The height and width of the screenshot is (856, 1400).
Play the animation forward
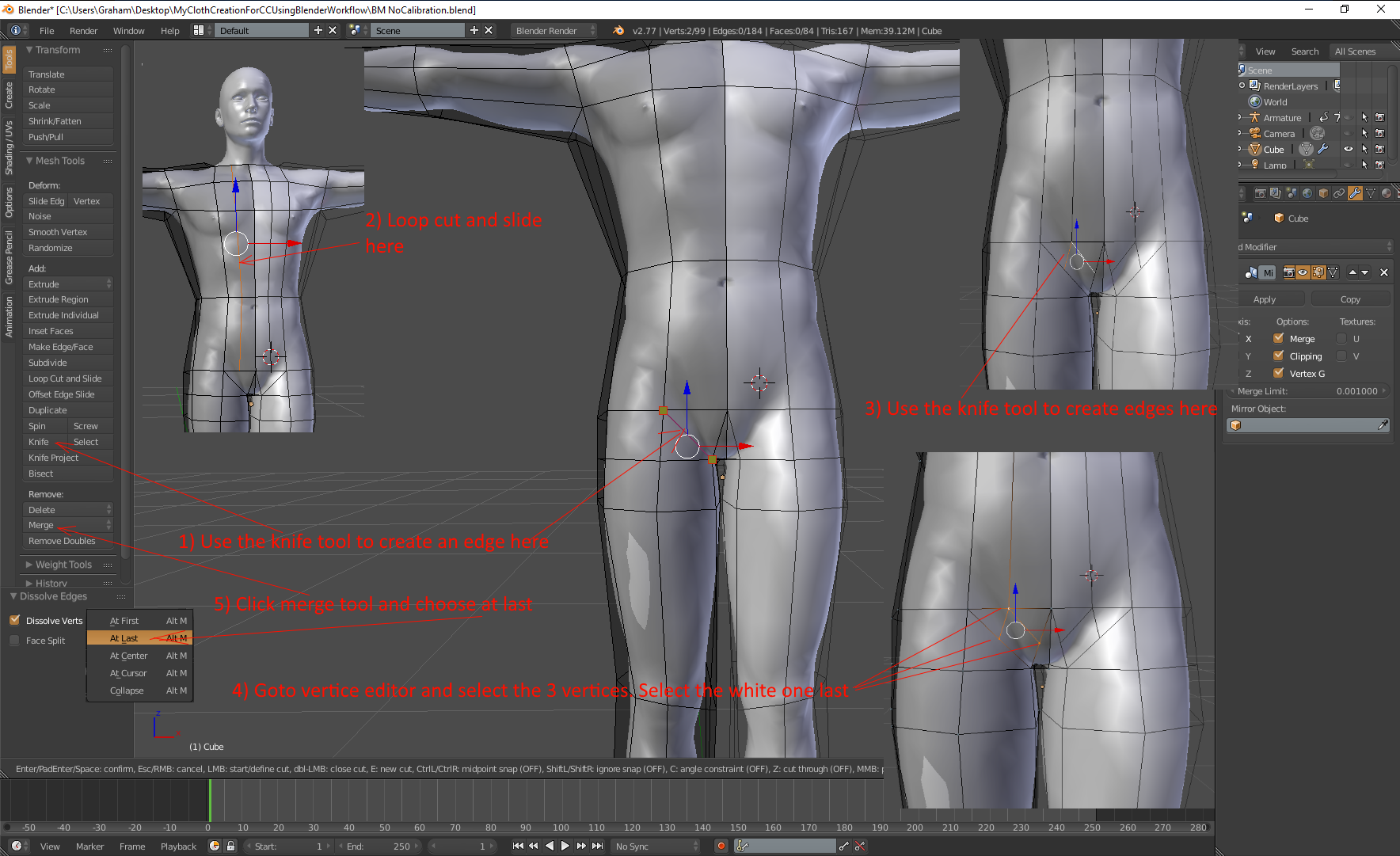pos(565,846)
